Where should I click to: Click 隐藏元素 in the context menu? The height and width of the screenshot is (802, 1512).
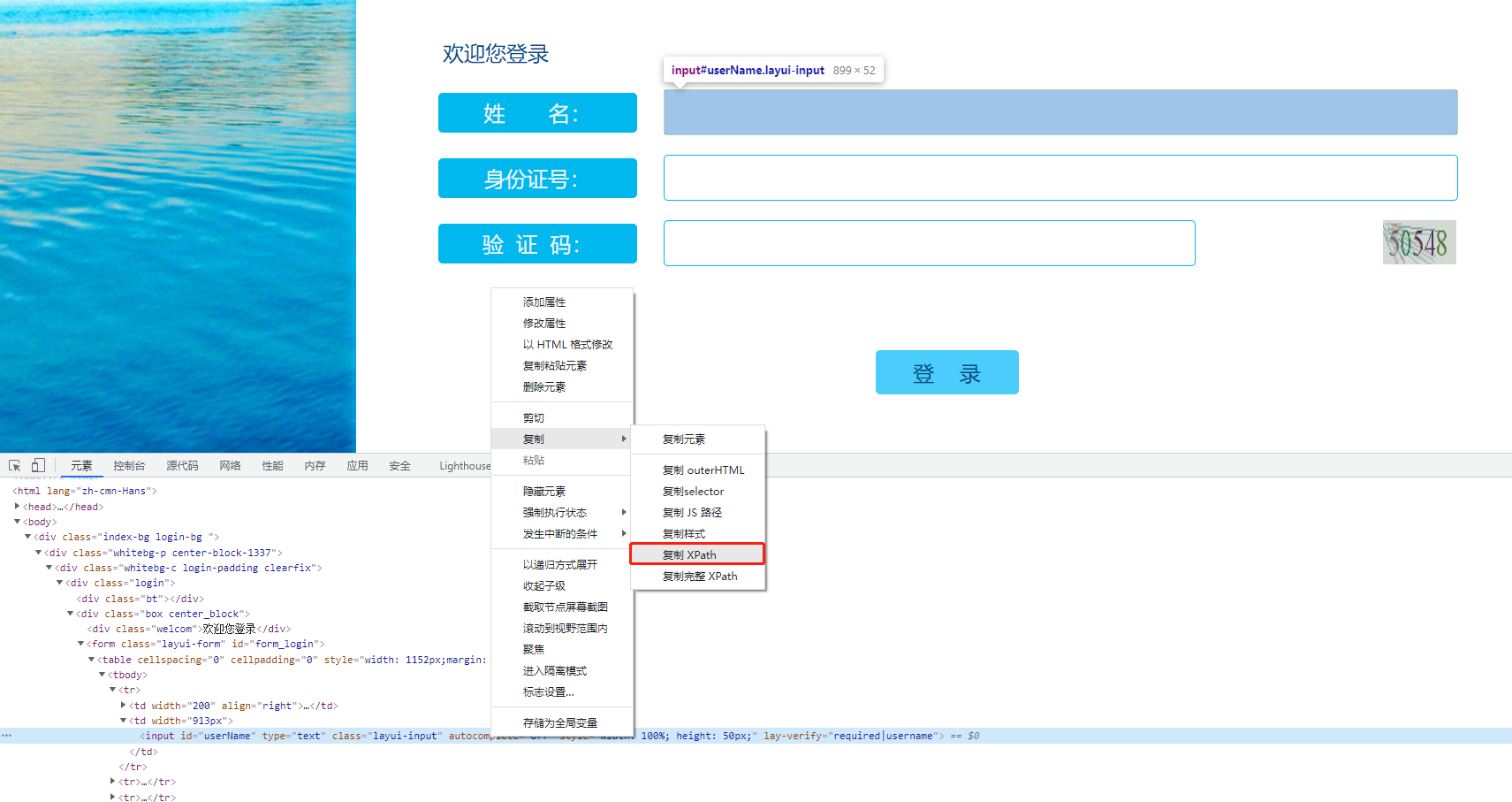[x=545, y=491]
